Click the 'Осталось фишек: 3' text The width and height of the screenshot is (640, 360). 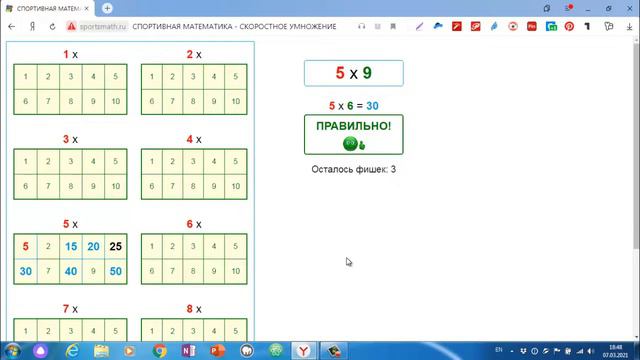point(353,169)
